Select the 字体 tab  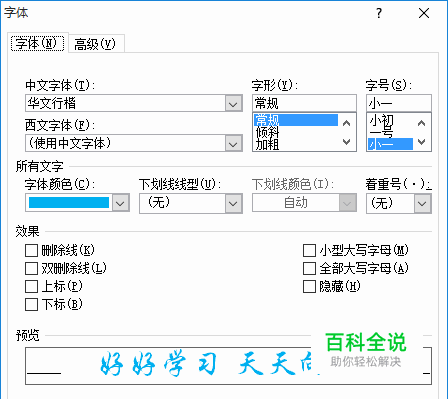[x=37, y=43]
